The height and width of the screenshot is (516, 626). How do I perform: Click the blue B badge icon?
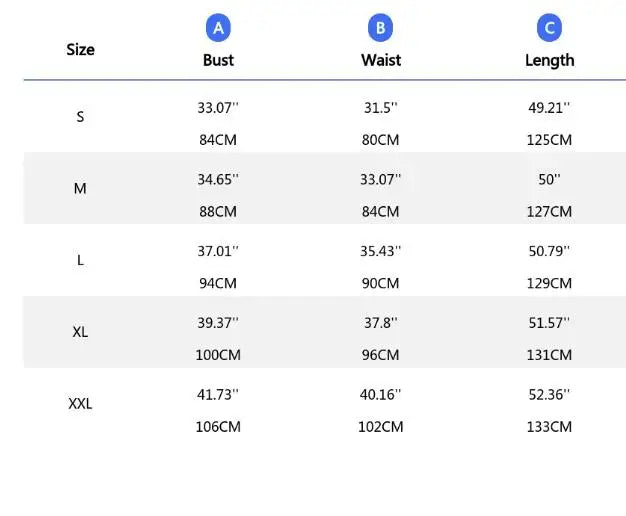point(380,28)
